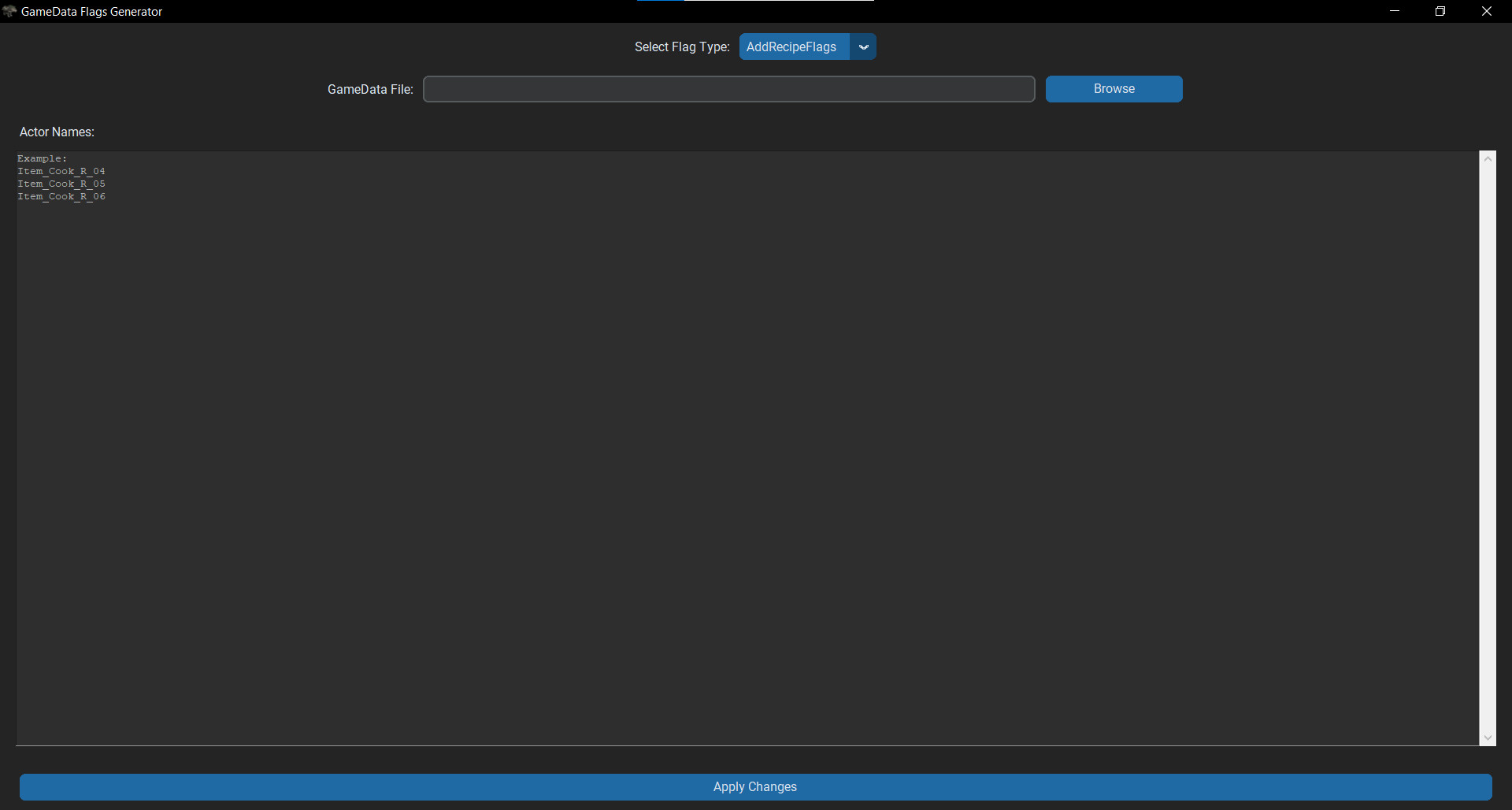The height and width of the screenshot is (810, 1512).
Task: Click the blue progress bar at screen top
Action: (x=660, y=2)
